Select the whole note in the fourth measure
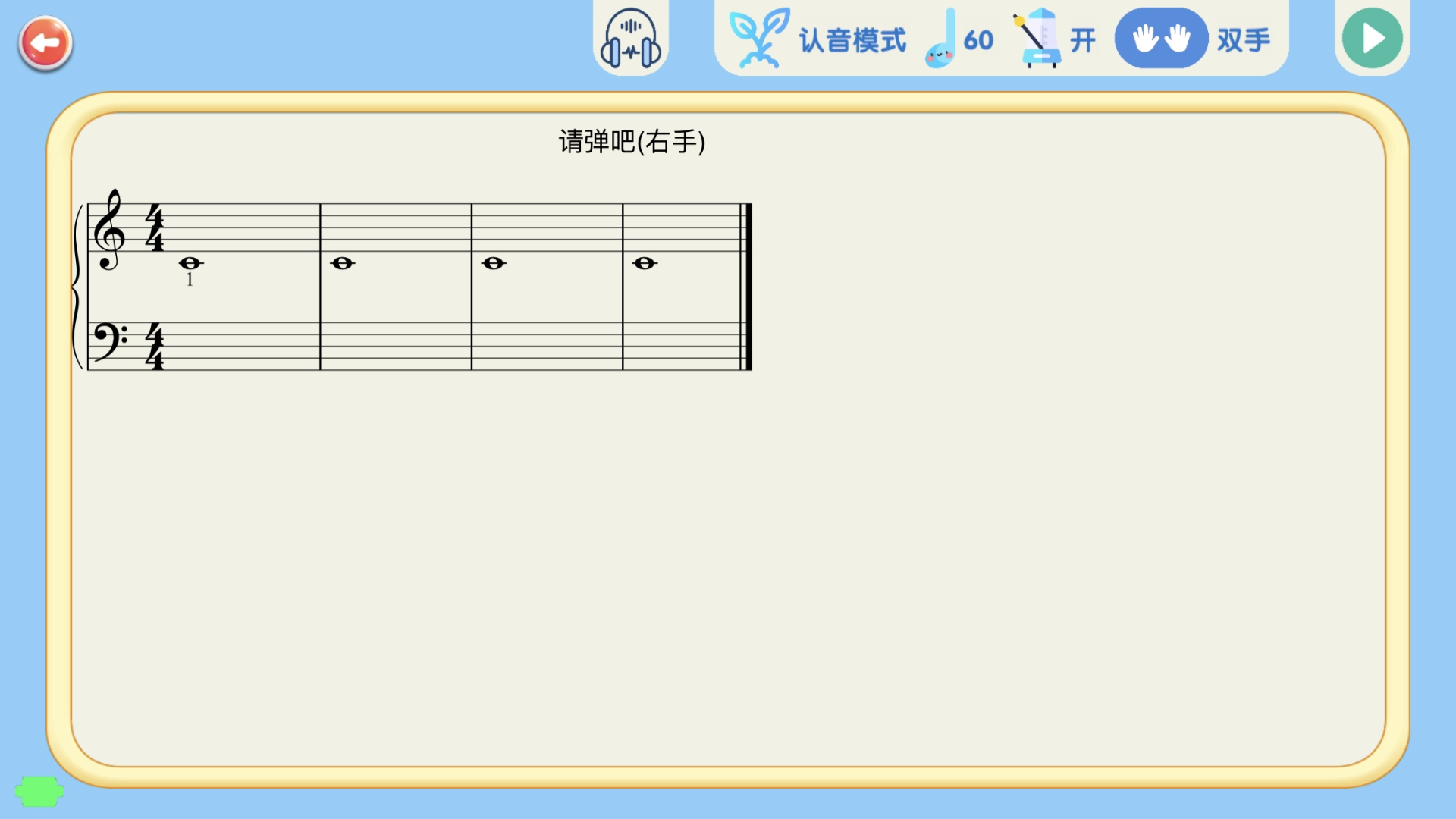This screenshot has width=1456, height=819. (645, 263)
